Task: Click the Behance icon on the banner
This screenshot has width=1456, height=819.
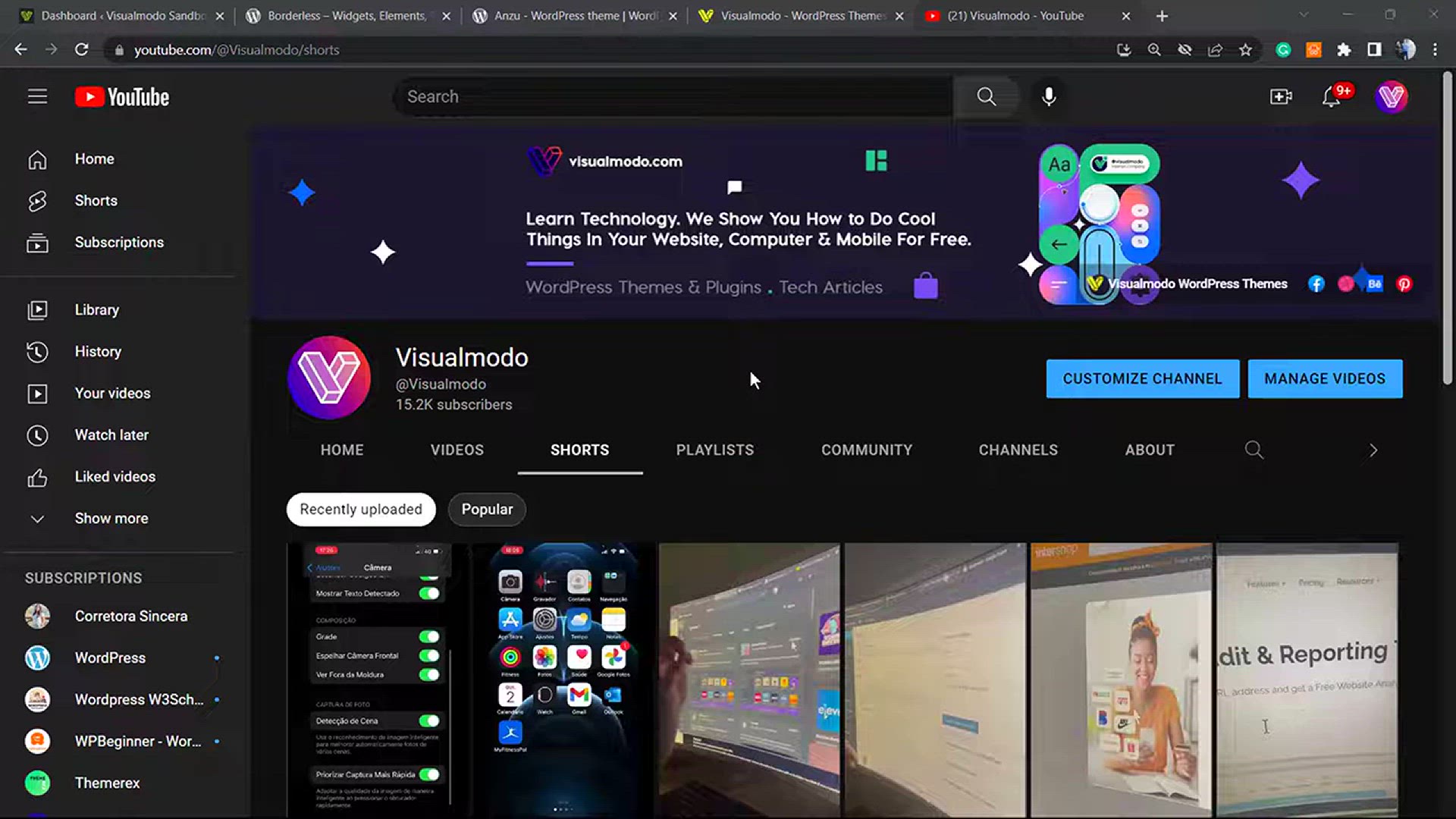Action: (1374, 284)
